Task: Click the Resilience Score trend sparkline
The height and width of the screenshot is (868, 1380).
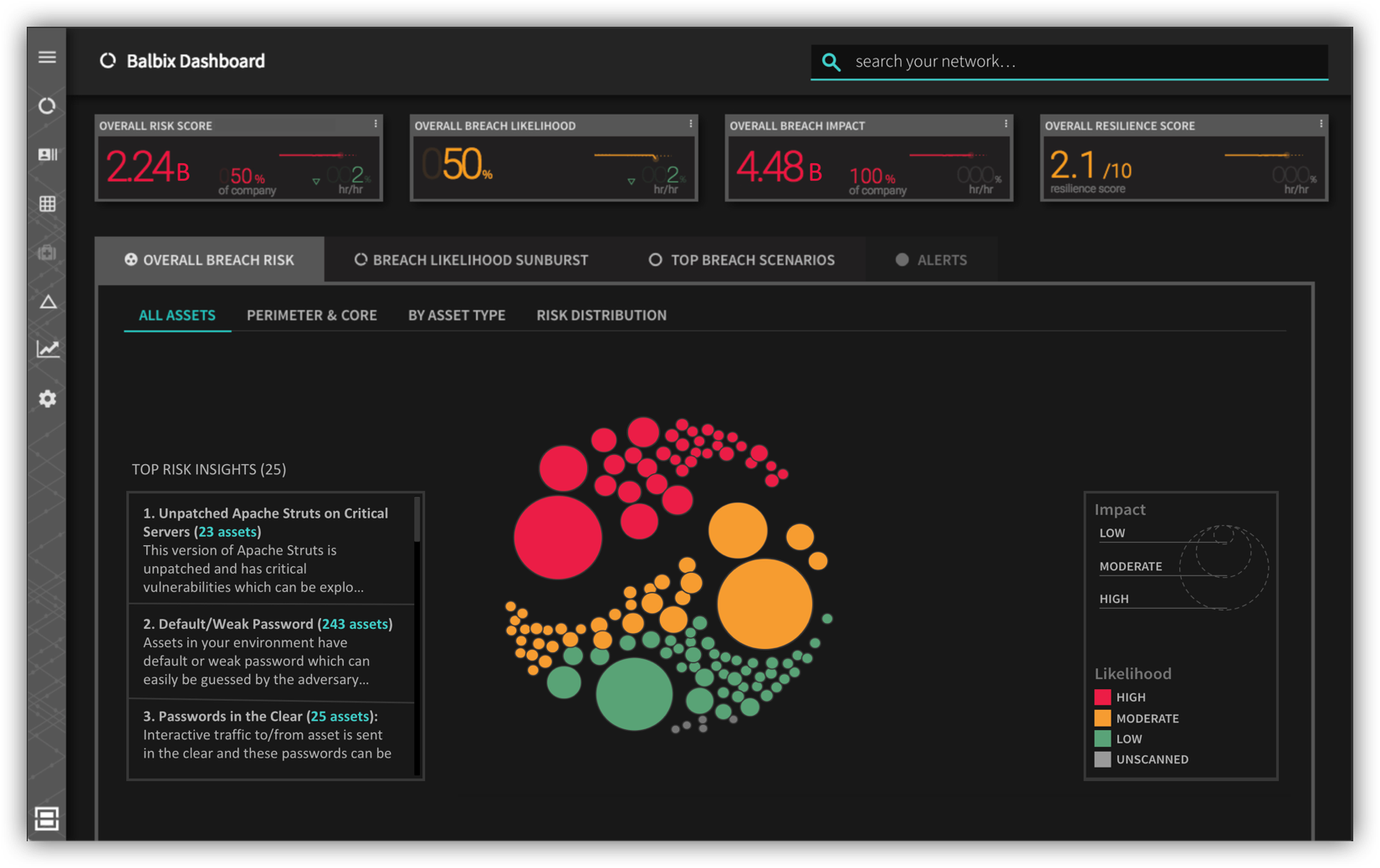Action: pyautogui.click(x=1264, y=156)
